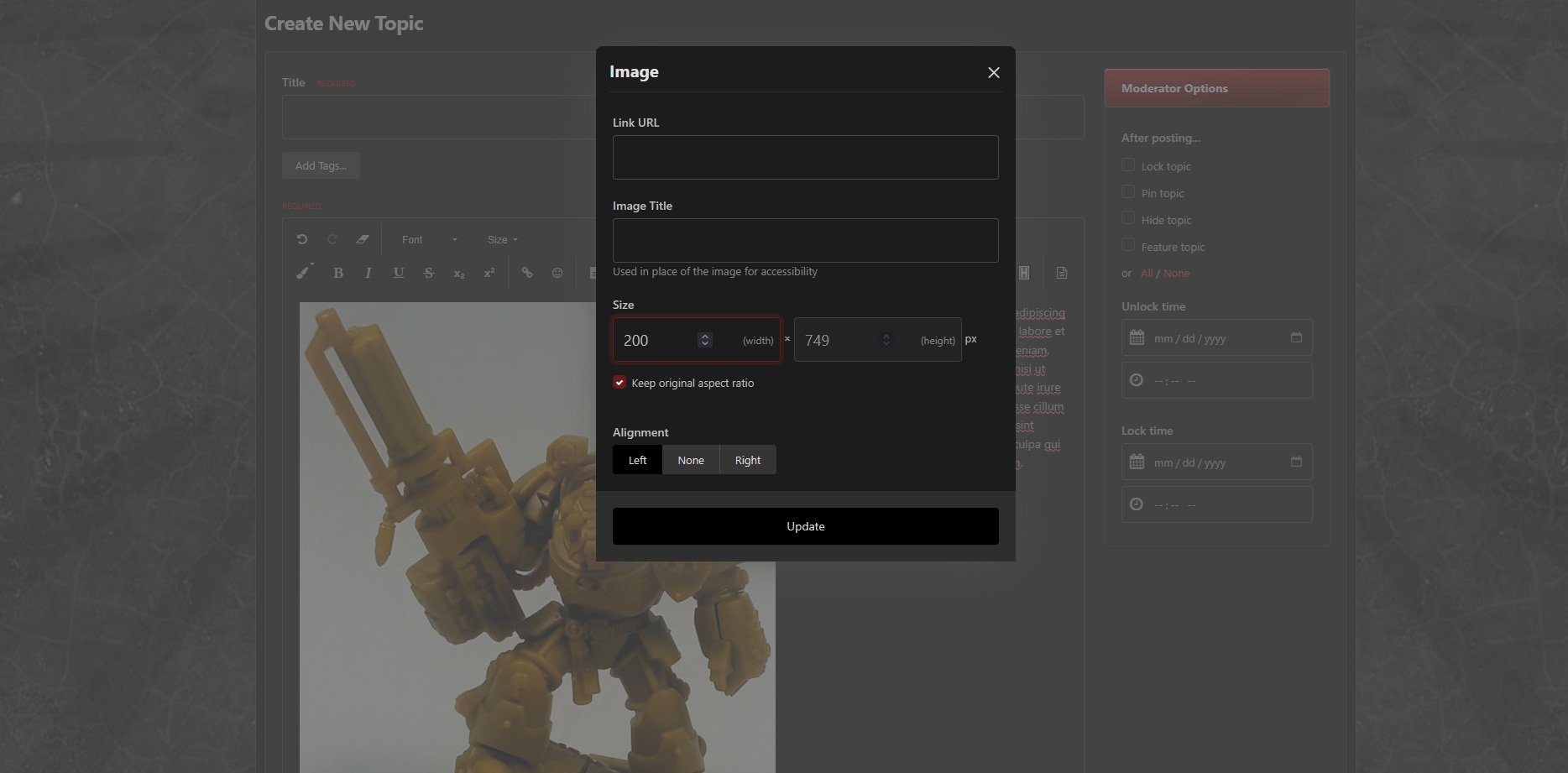
Task: Toggle Bold formatting in the editor
Action: 338,273
